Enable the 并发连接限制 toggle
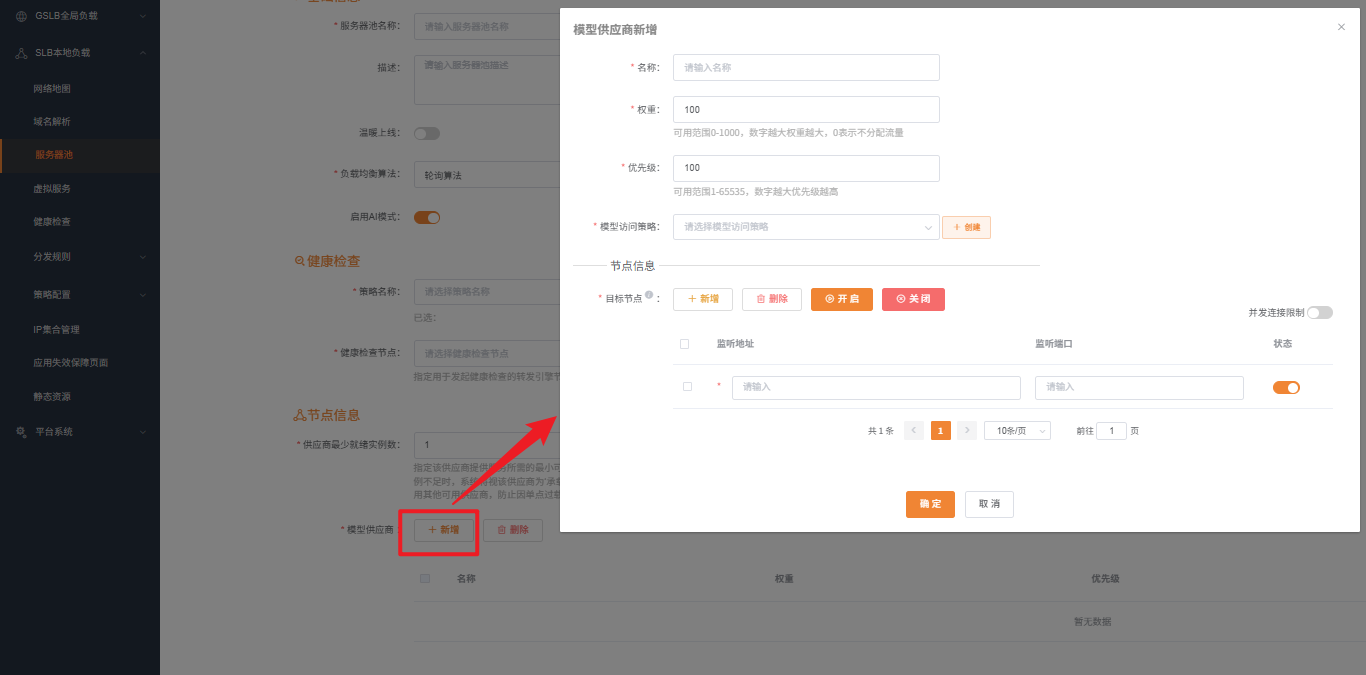 (x=1319, y=312)
